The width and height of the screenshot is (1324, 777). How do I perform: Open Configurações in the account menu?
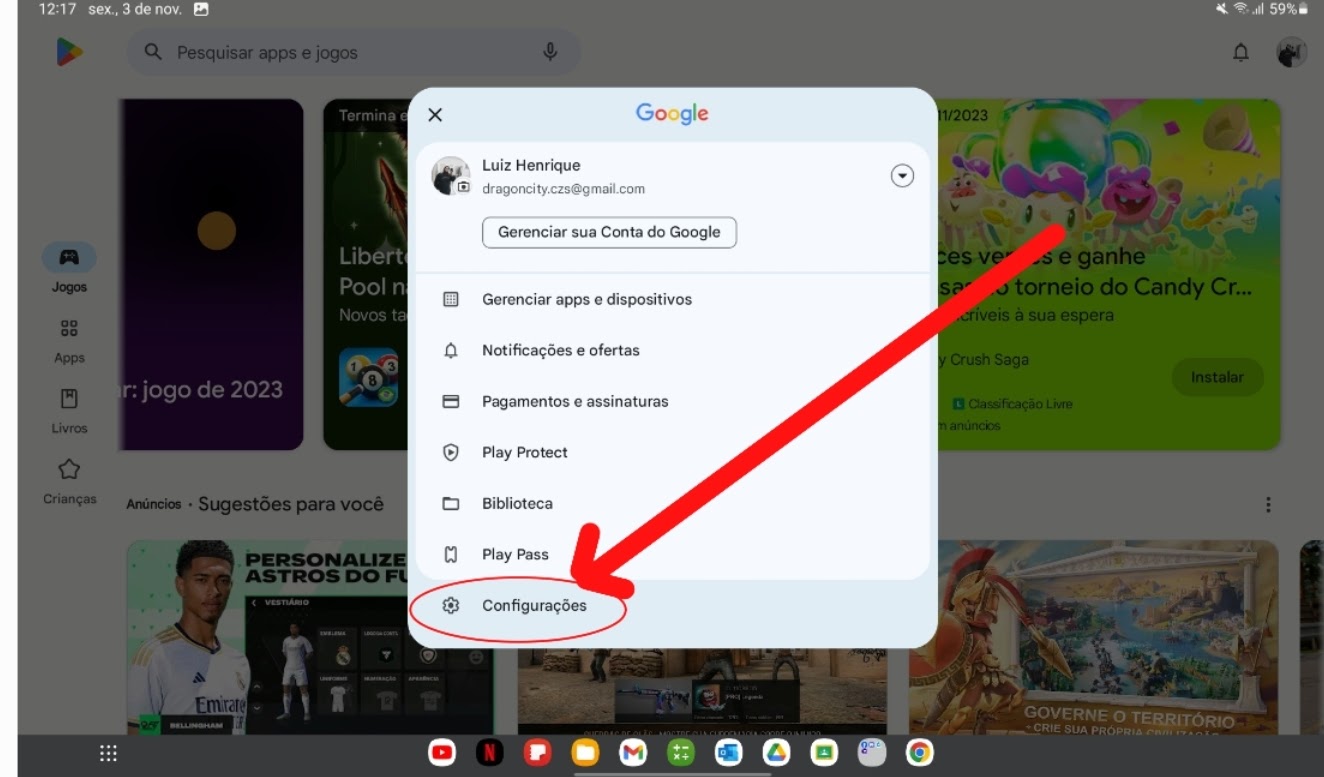tap(672, 606)
